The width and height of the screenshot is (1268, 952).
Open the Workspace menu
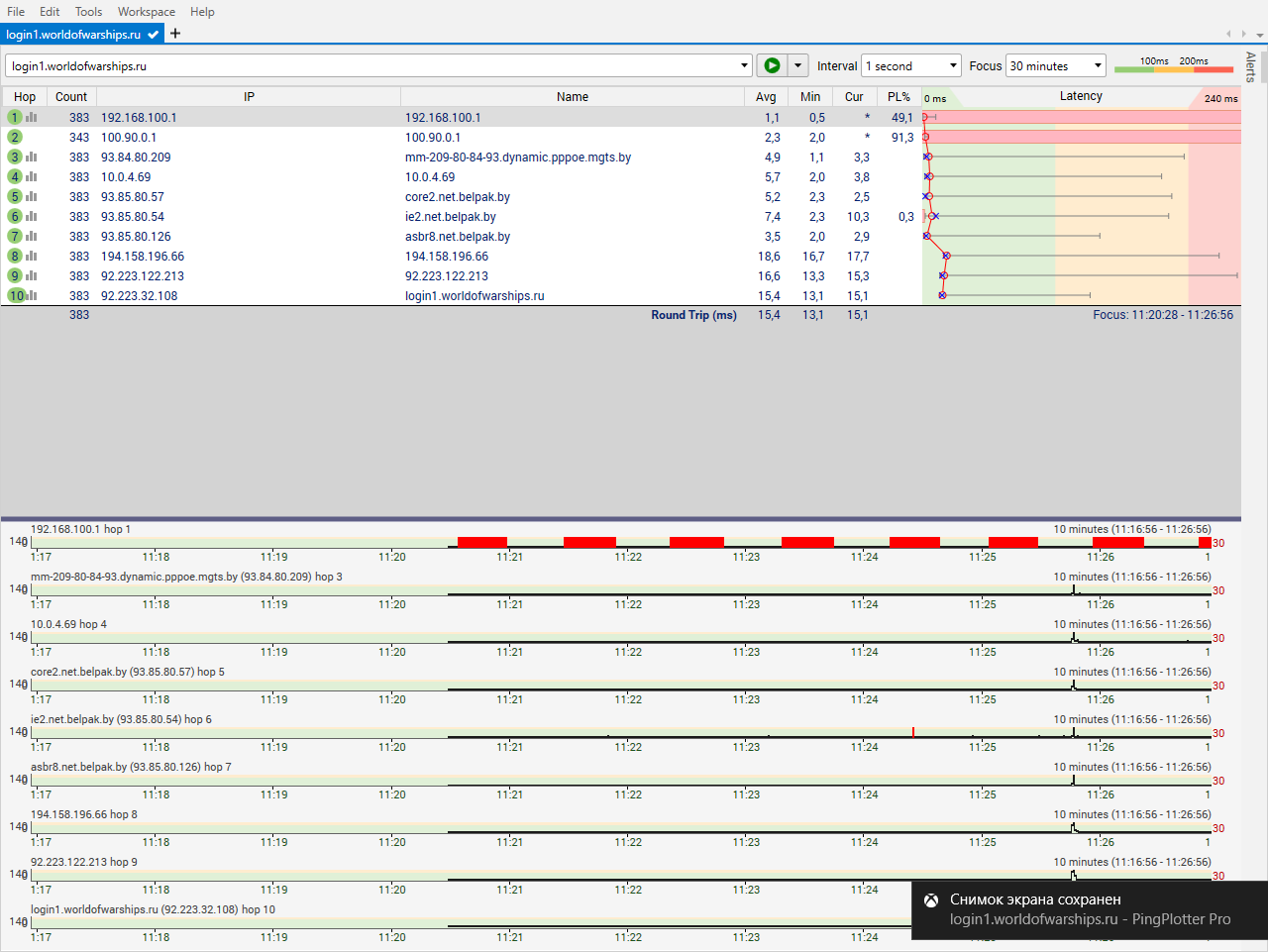coord(147,12)
